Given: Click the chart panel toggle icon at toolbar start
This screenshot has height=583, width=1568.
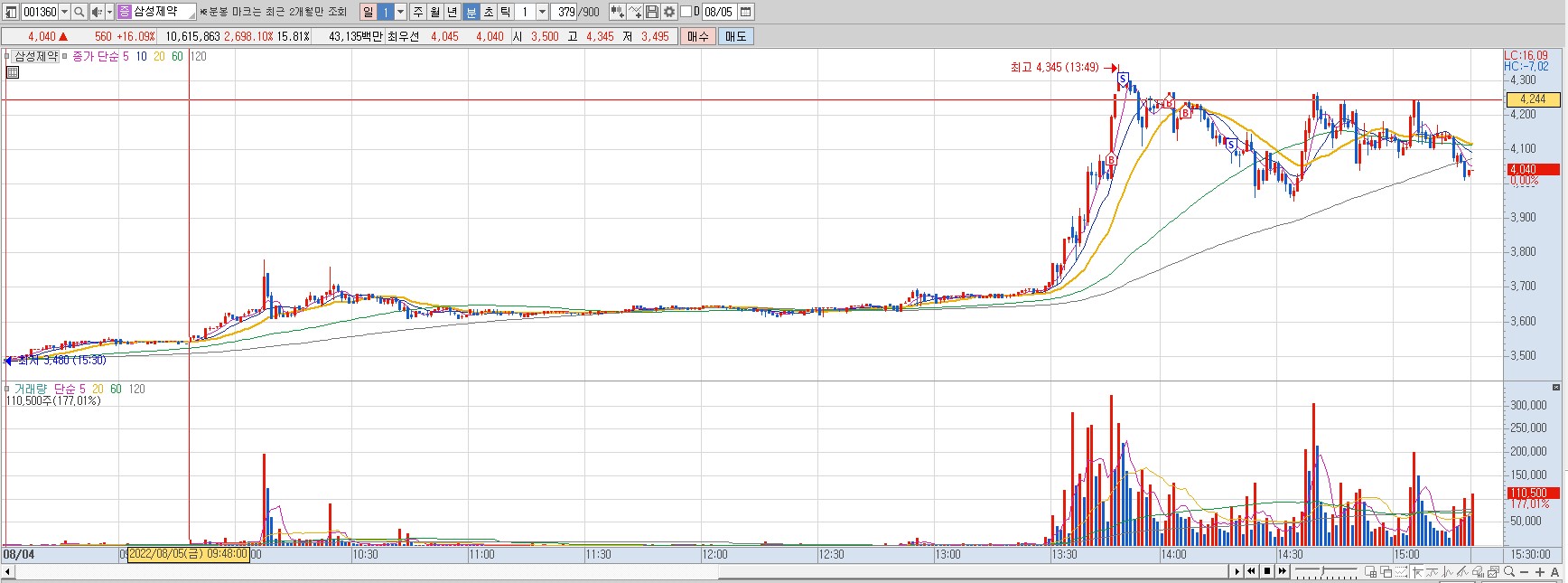Looking at the screenshot, I should click(x=11, y=12).
